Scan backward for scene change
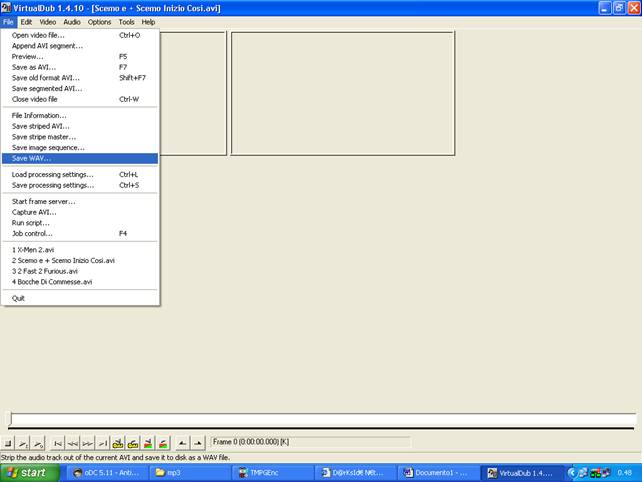The height and width of the screenshot is (482, 642). pyautogui.click(x=148, y=443)
